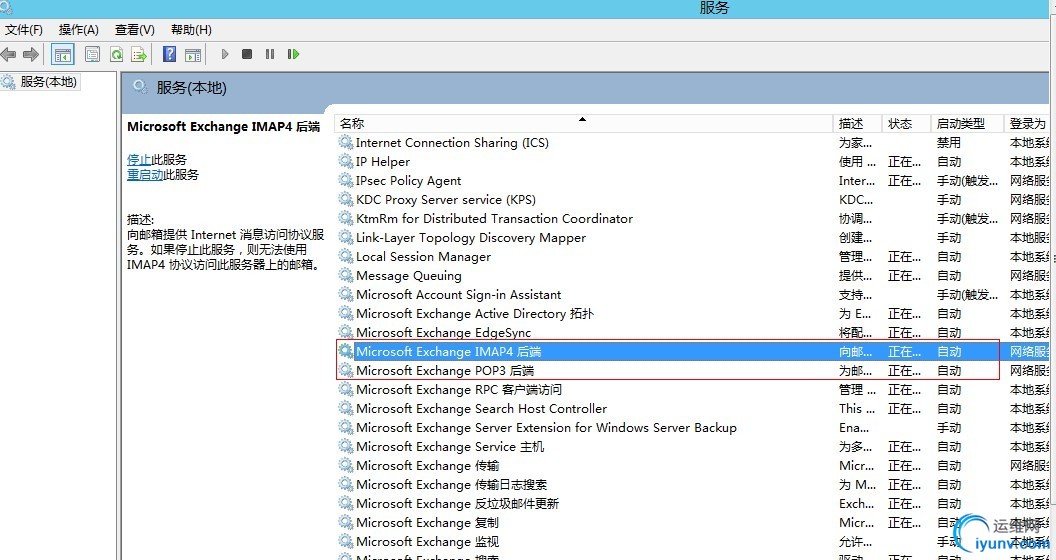Screen dimensions: 1056x560
Task: Click 手动(触发... startup type of IPsec Policy Agent
Action: (x=967, y=181)
